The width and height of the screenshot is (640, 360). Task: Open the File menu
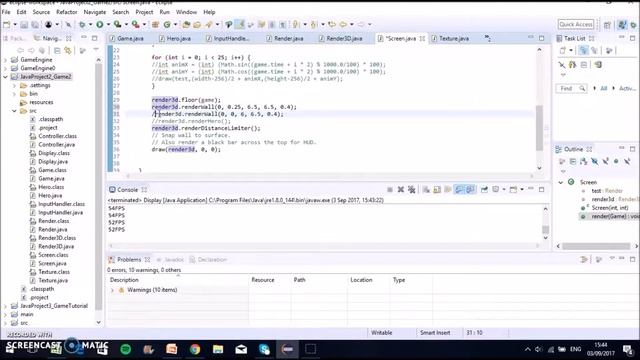pos(6,12)
